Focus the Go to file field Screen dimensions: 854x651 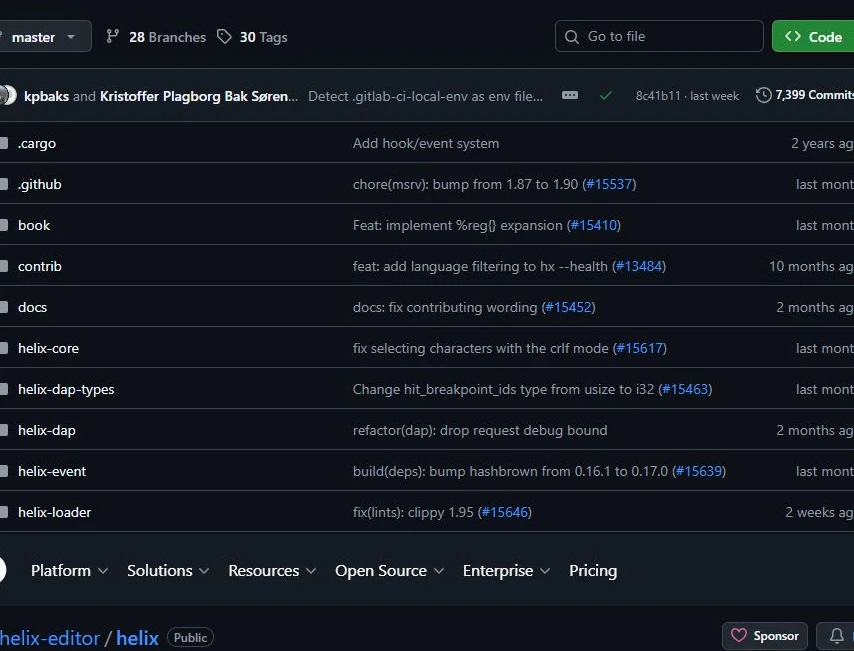coord(658,36)
